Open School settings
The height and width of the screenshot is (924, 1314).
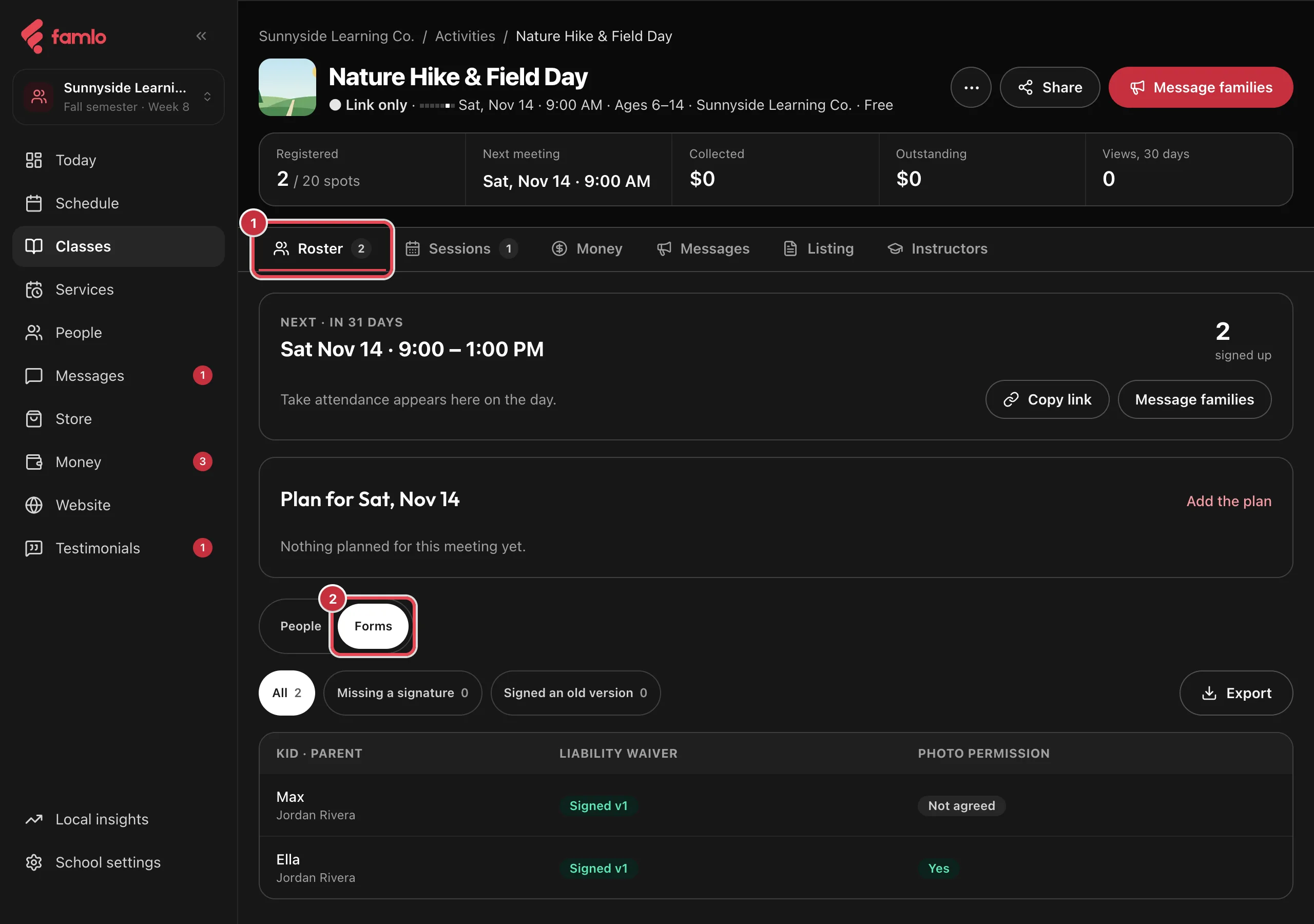pyautogui.click(x=119, y=862)
